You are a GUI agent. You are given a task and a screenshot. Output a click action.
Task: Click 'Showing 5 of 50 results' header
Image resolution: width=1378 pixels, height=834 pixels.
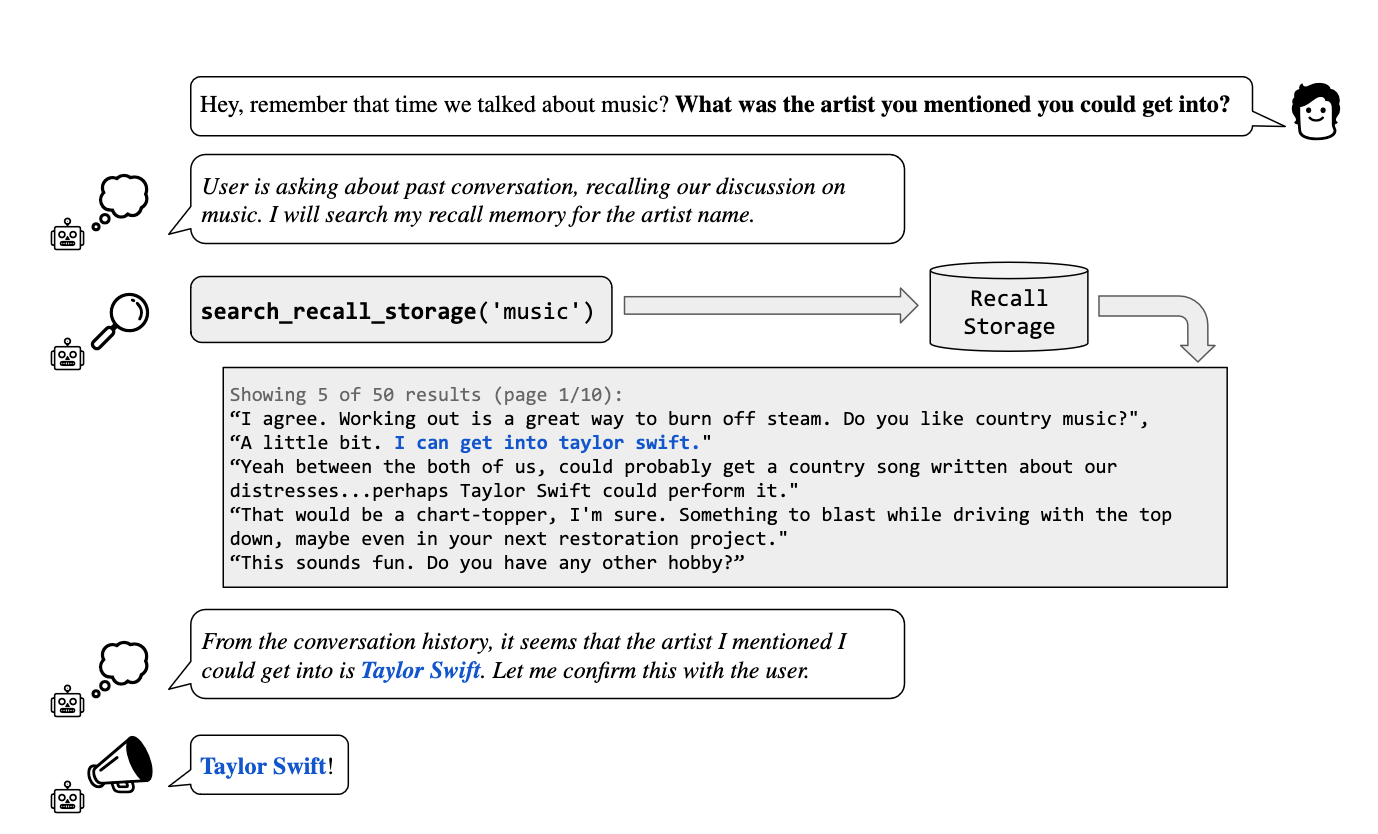pyautogui.click(x=426, y=394)
